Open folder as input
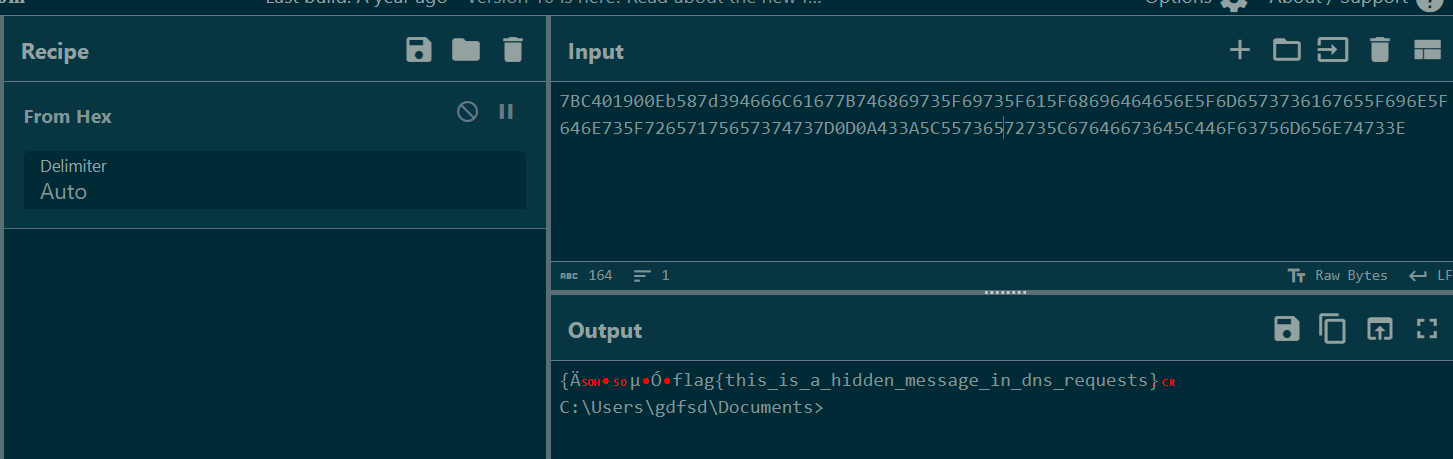The width and height of the screenshot is (1453, 459). [x=1286, y=50]
